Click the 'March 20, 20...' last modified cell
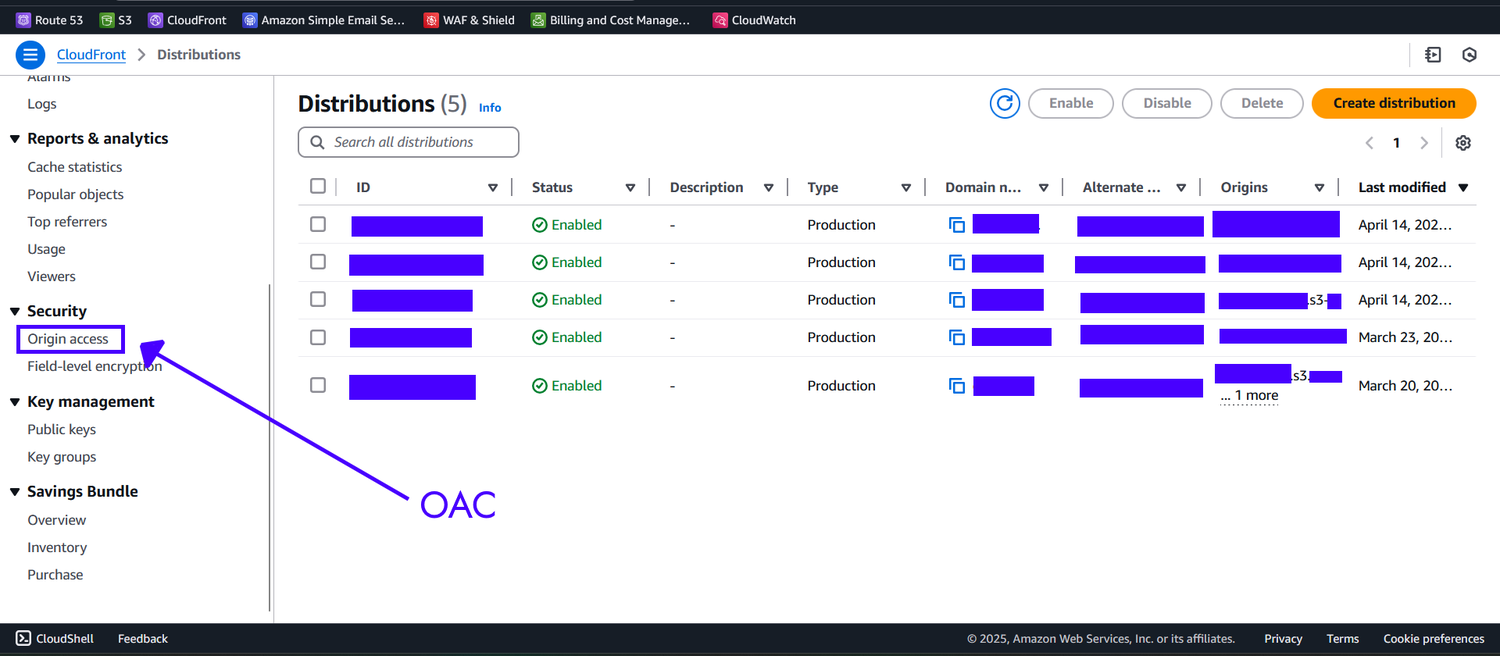 1405,385
